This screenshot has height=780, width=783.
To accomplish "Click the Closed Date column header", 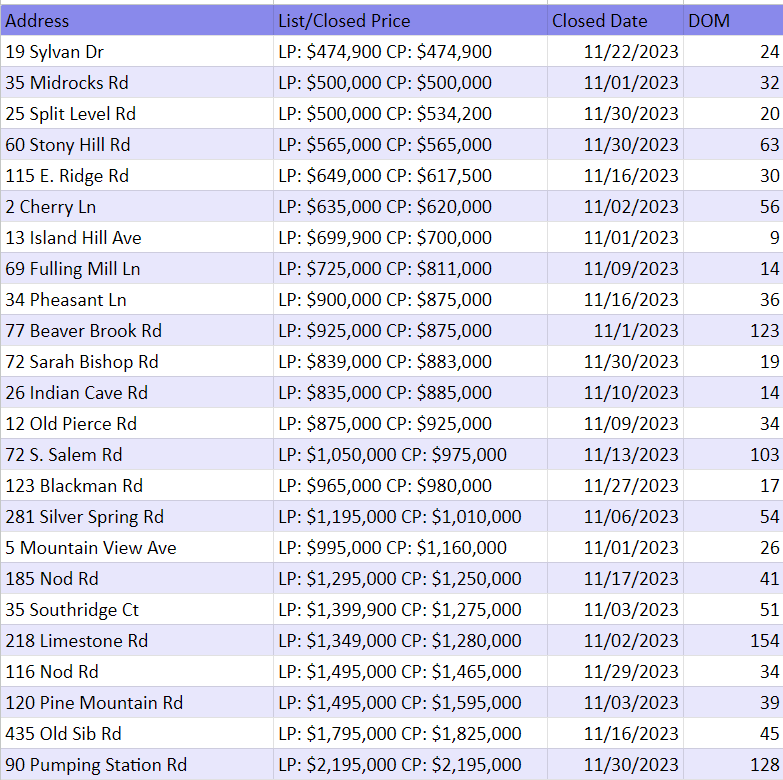I will tap(599, 20).
